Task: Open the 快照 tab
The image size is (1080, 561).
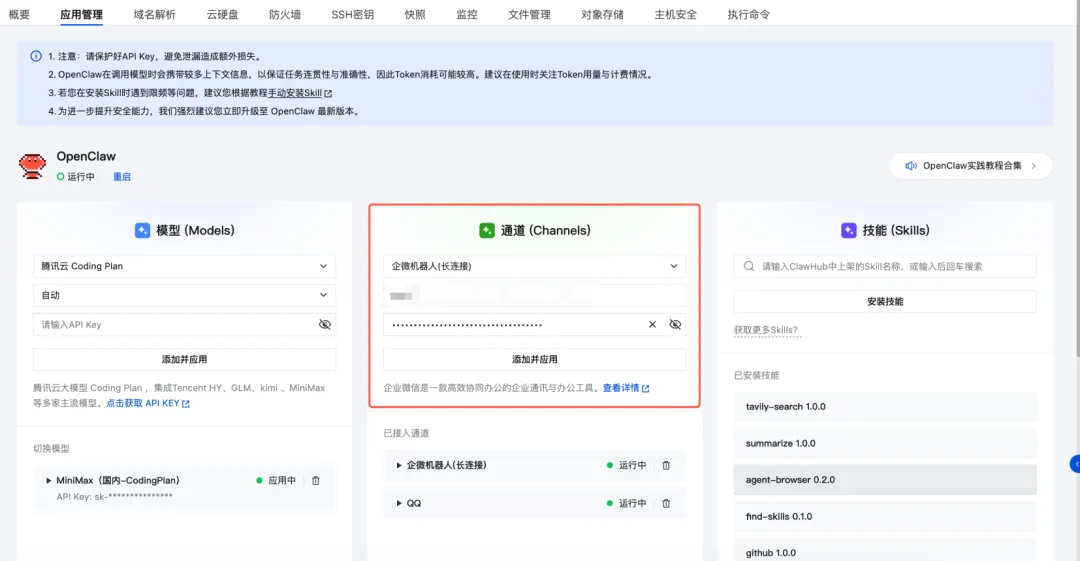Action: point(415,14)
